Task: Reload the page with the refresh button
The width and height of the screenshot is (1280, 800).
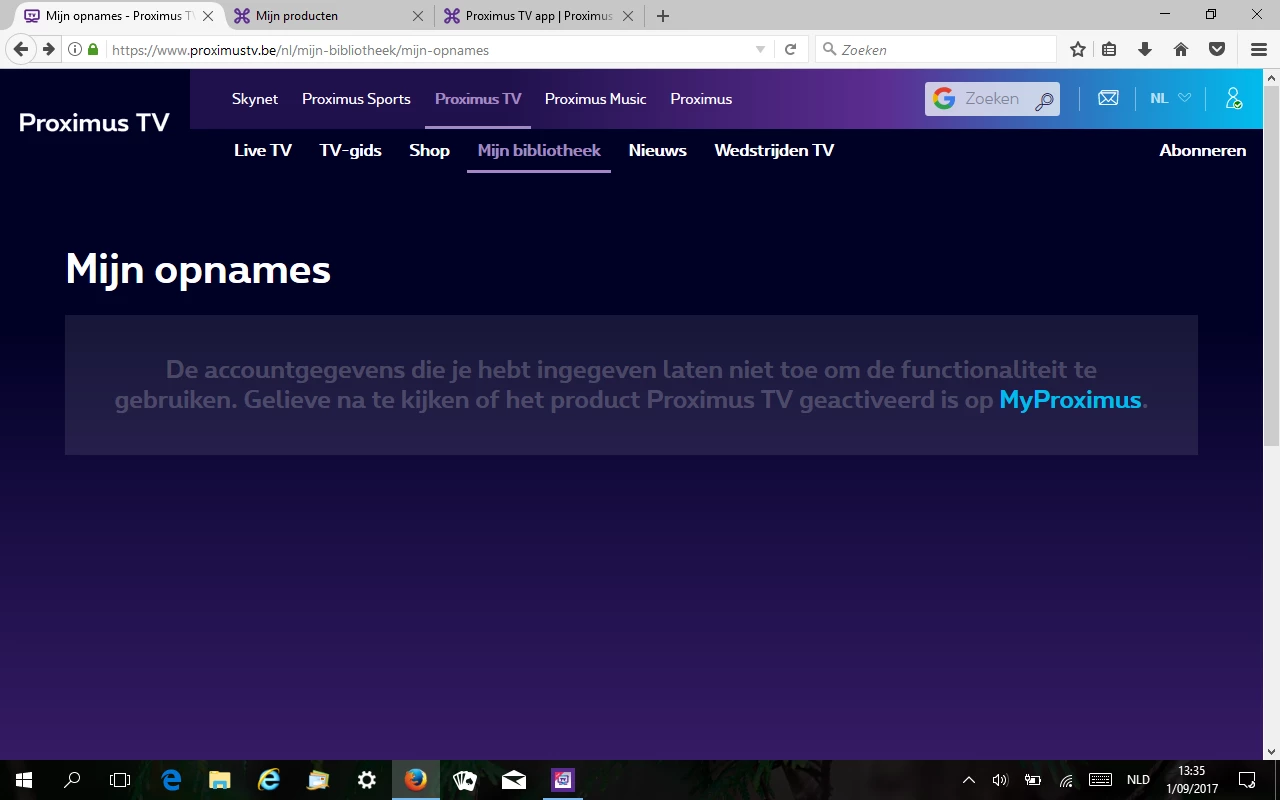Action: point(790,49)
